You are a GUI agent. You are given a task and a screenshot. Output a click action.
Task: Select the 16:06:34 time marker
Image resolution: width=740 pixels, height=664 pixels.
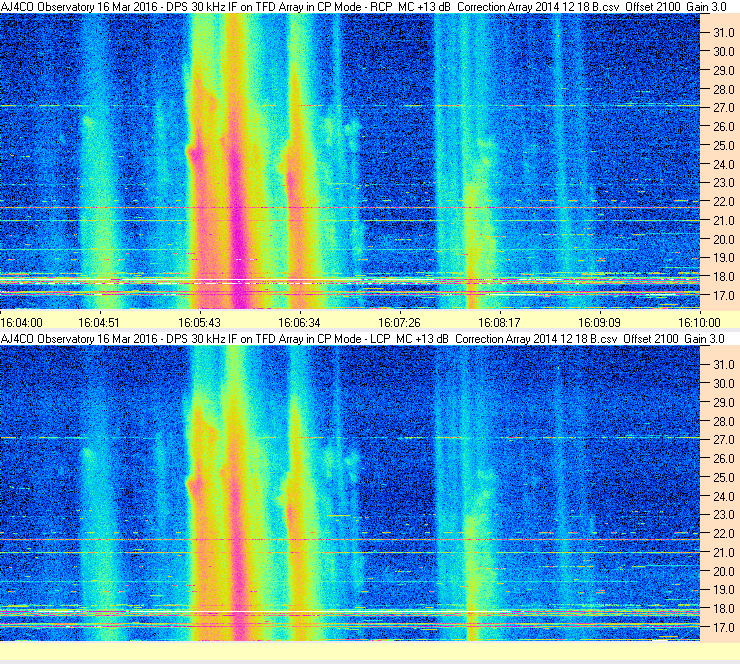[x=299, y=323]
